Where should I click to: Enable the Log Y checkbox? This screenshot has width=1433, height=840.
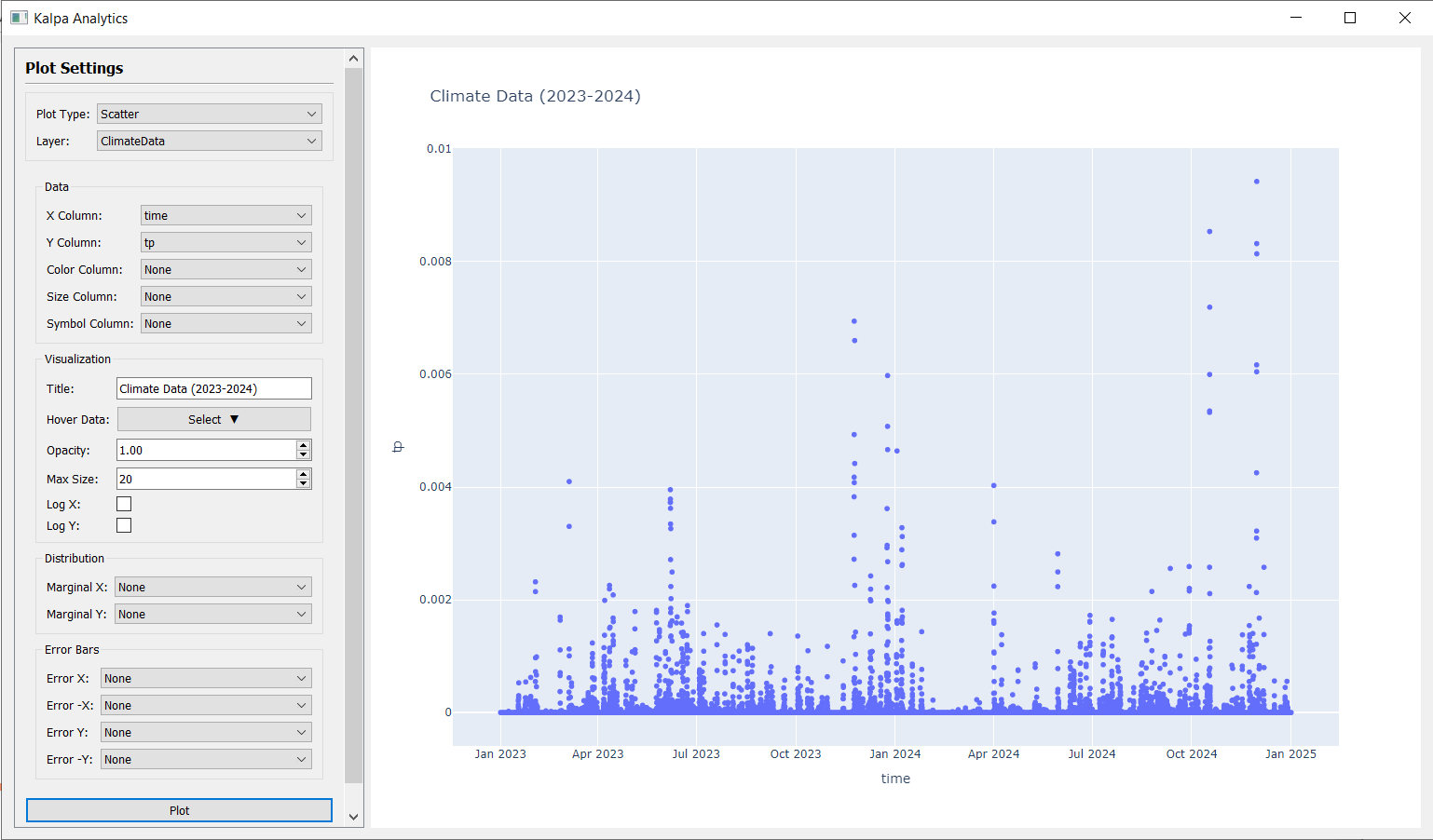click(x=124, y=525)
